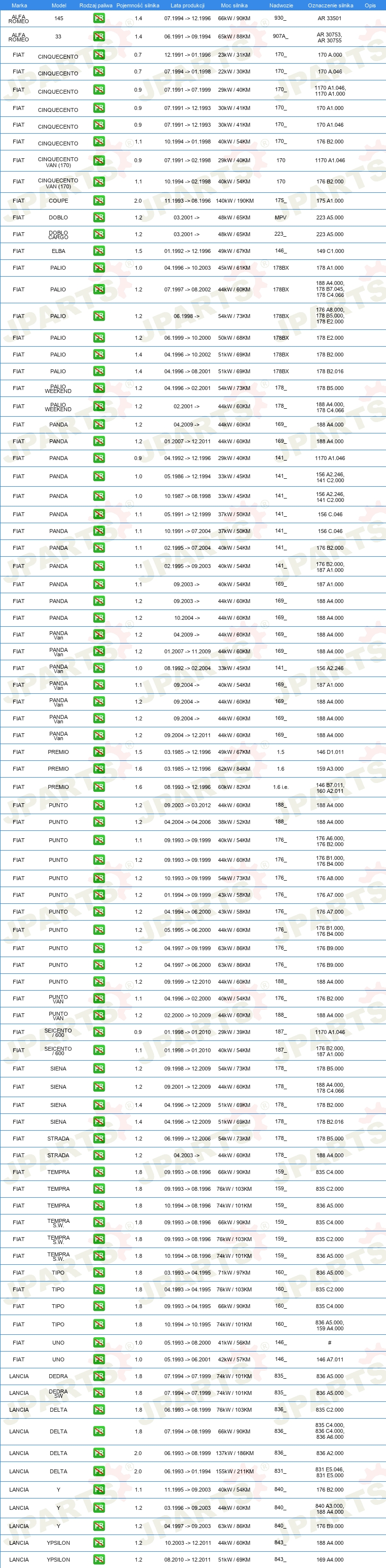The width and height of the screenshot is (386, 1568).
Task: Click the Opis column header
Action: pos(370,5)
